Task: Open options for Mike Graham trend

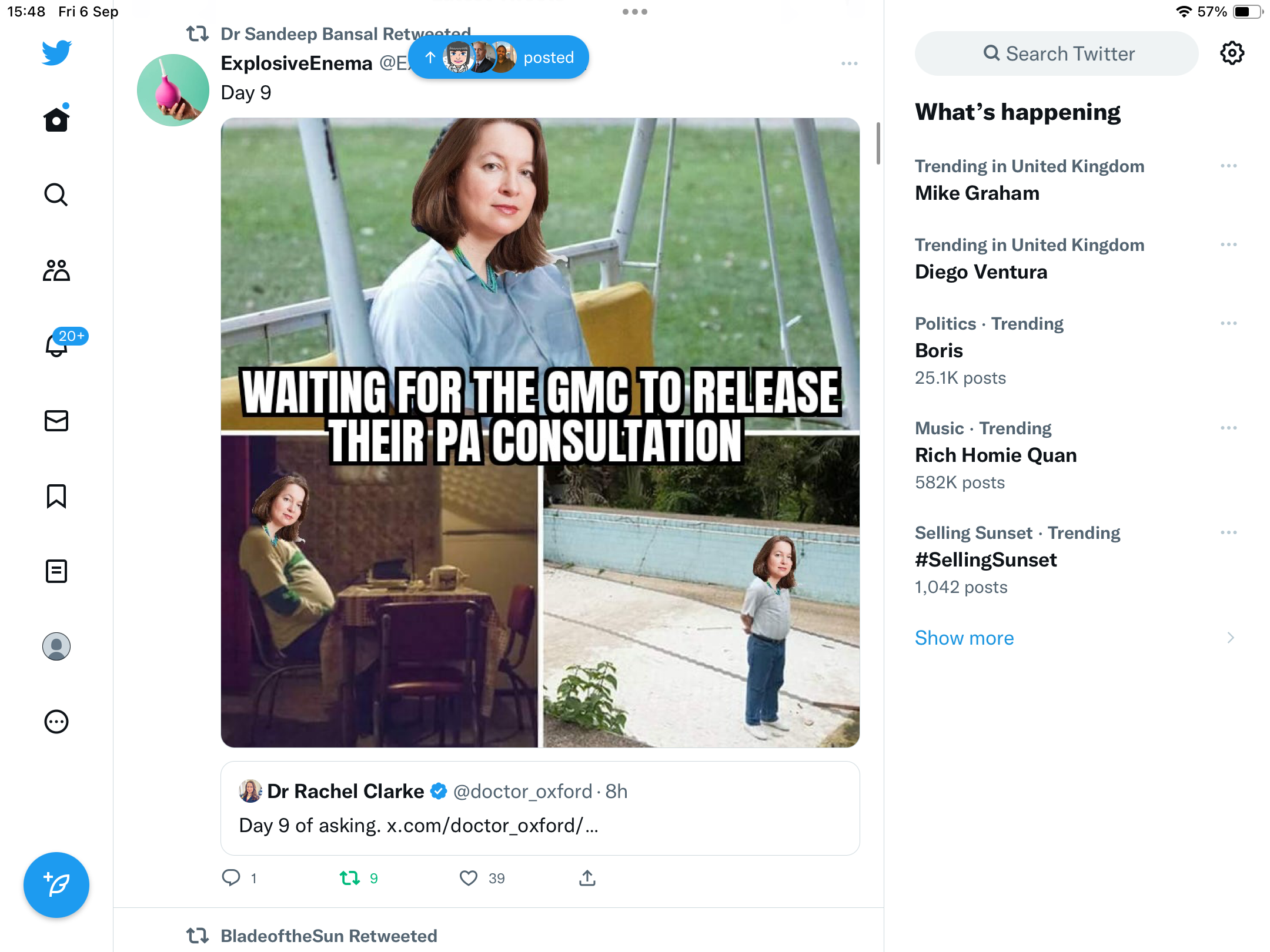Action: click(1229, 166)
